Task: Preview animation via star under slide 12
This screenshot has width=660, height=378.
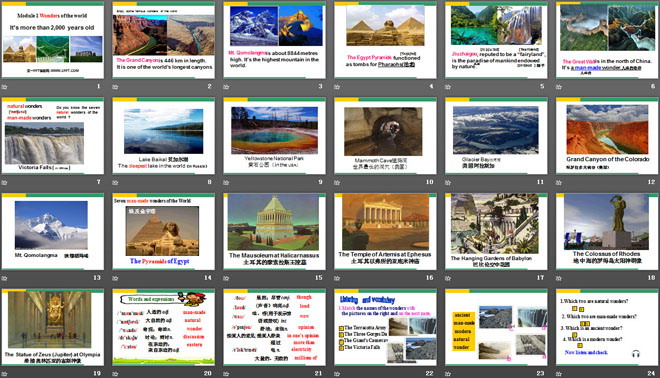Action: (559, 183)
